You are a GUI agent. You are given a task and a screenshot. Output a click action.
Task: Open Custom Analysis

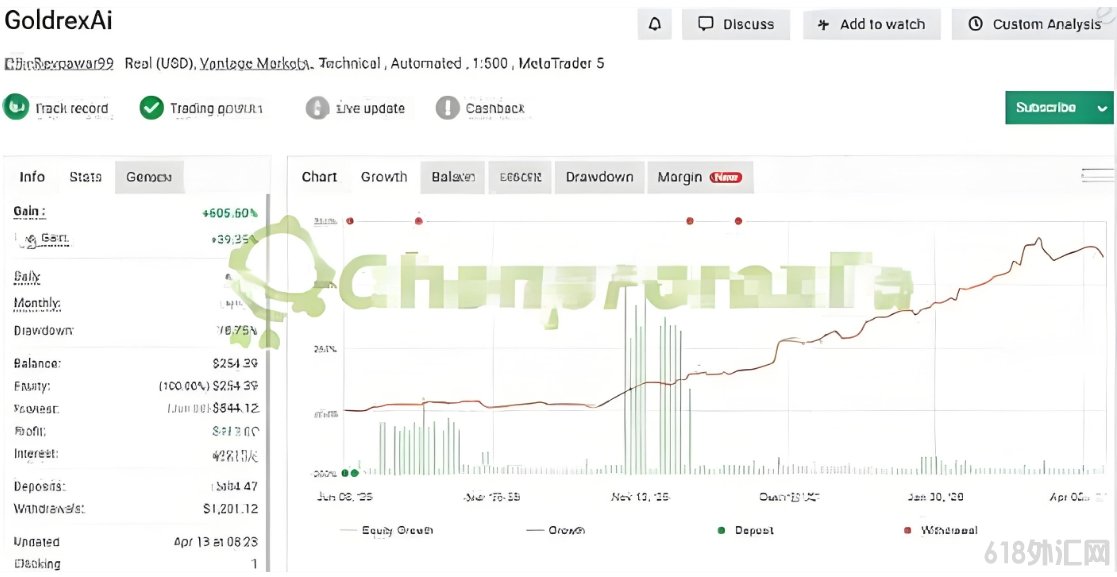pyautogui.click(x=1034, y=24)
